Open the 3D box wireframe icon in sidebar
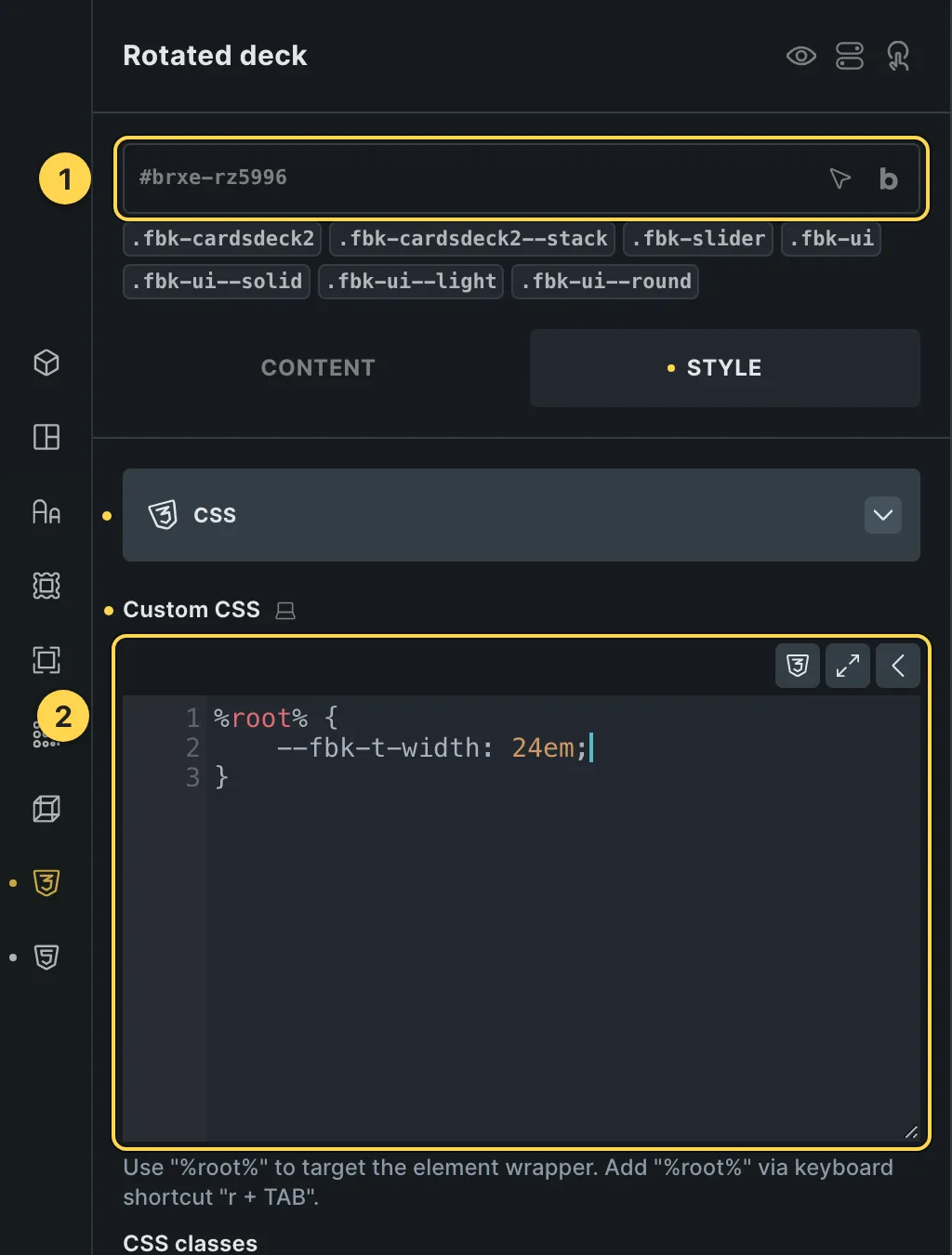Screen dimensions: 952x1255 point(46,809)
